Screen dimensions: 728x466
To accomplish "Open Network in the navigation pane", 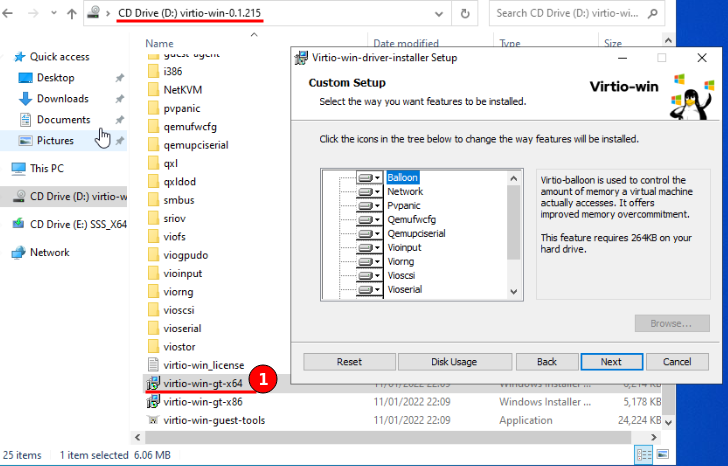I will tap(49, 252).
